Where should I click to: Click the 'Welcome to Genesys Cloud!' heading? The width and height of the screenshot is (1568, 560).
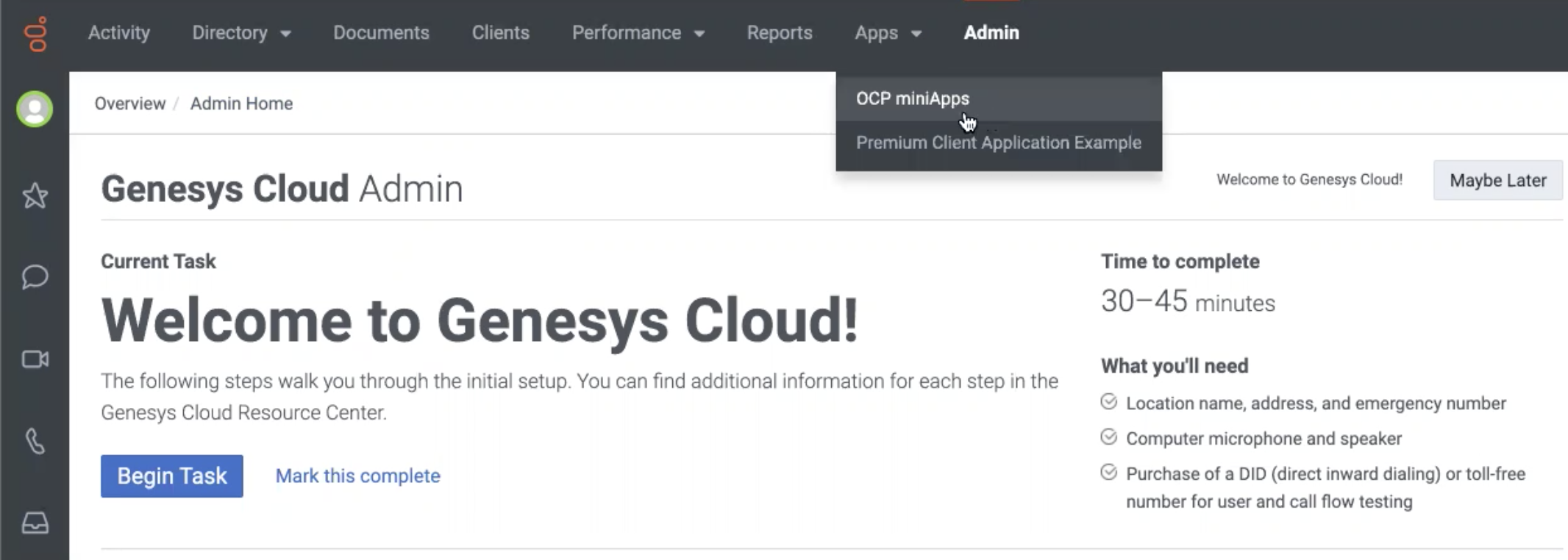coord(480,321)
